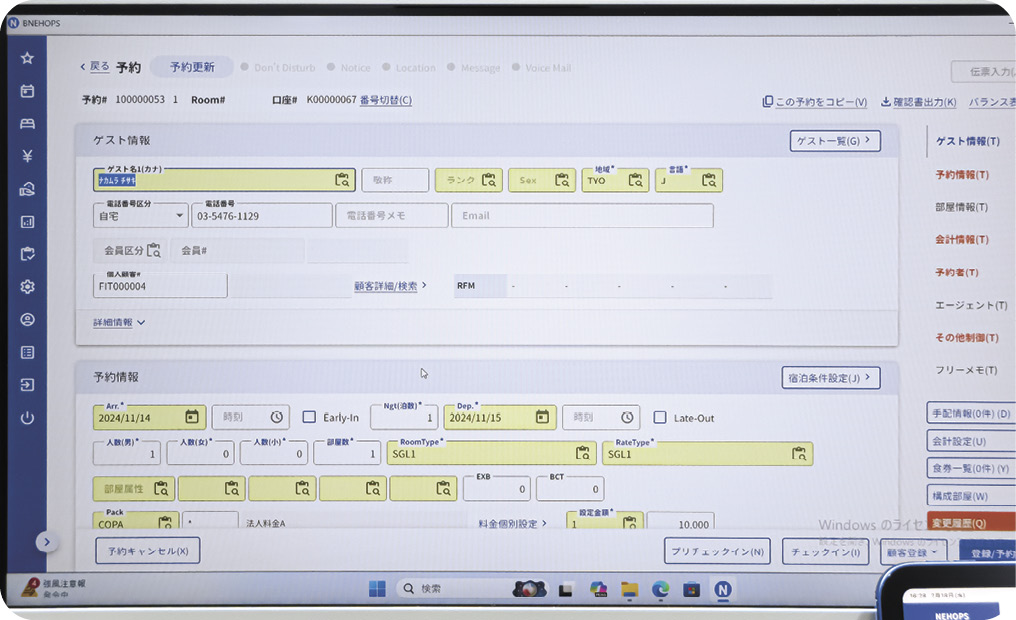Click the search icon in guest name field
This screenshot has height=620, width=1016.
click(342, 181)
